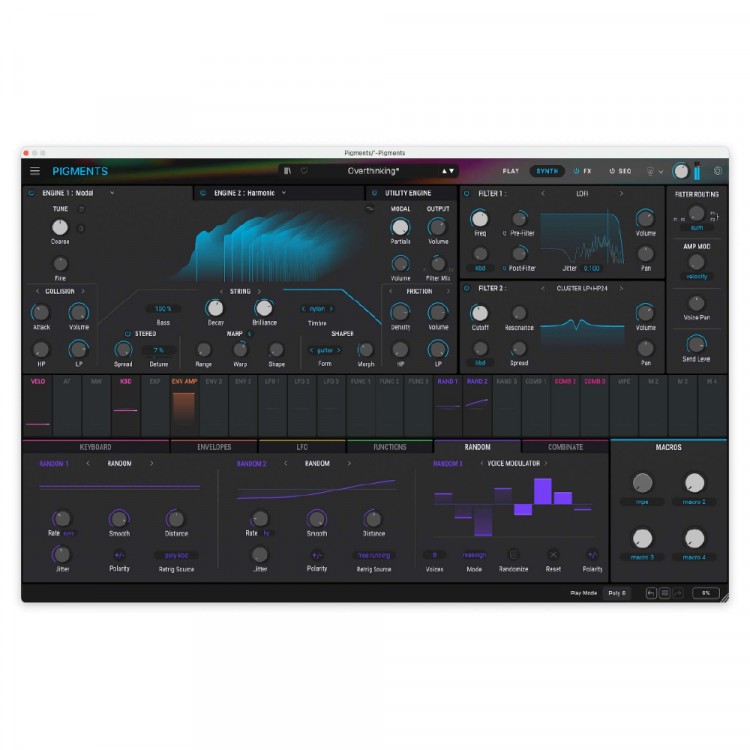Switch to the PLAY view

coord(510,171)
